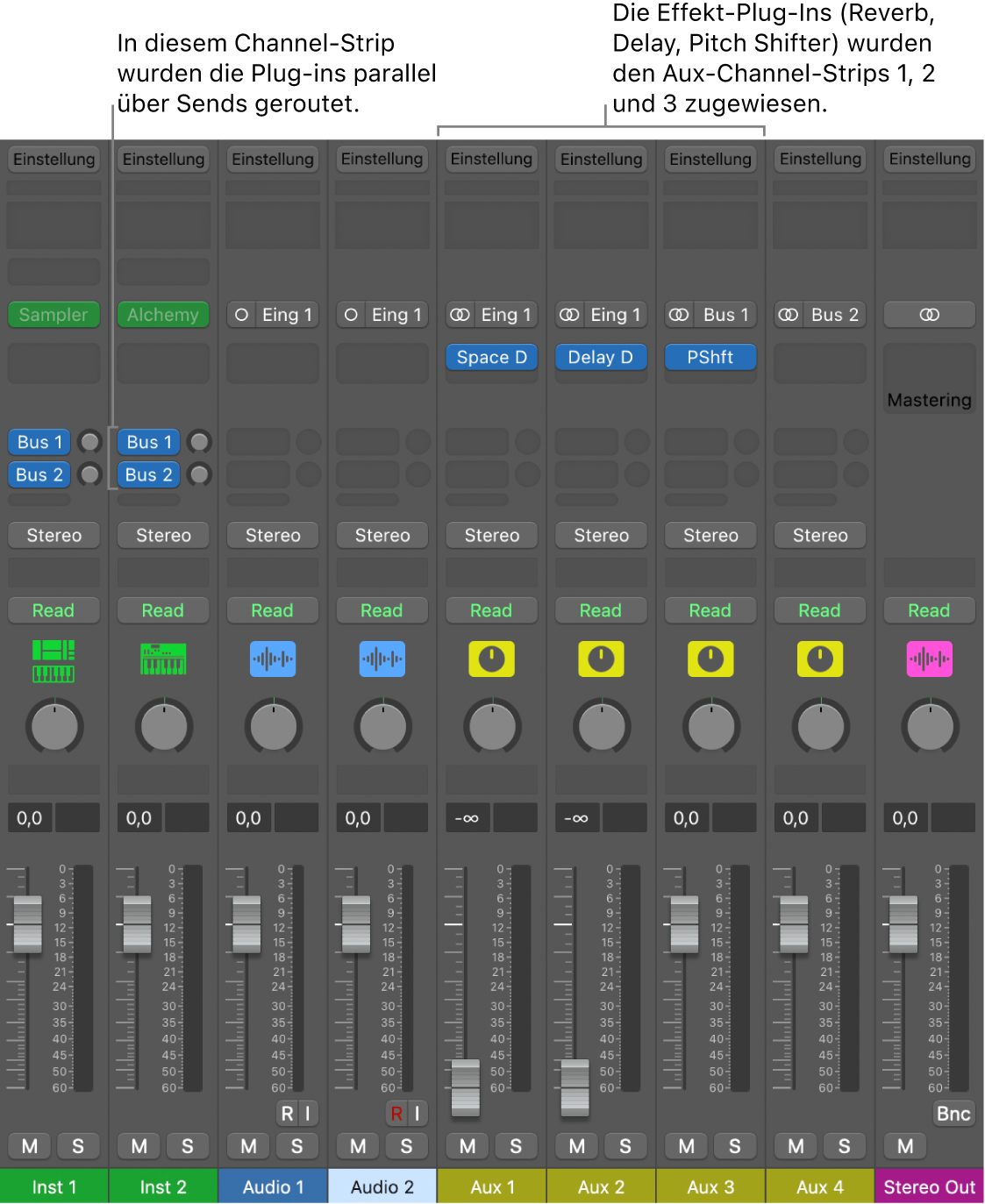Set Aux 3 automation mode via Read button

pyautogui.click(x=710, y=609)
